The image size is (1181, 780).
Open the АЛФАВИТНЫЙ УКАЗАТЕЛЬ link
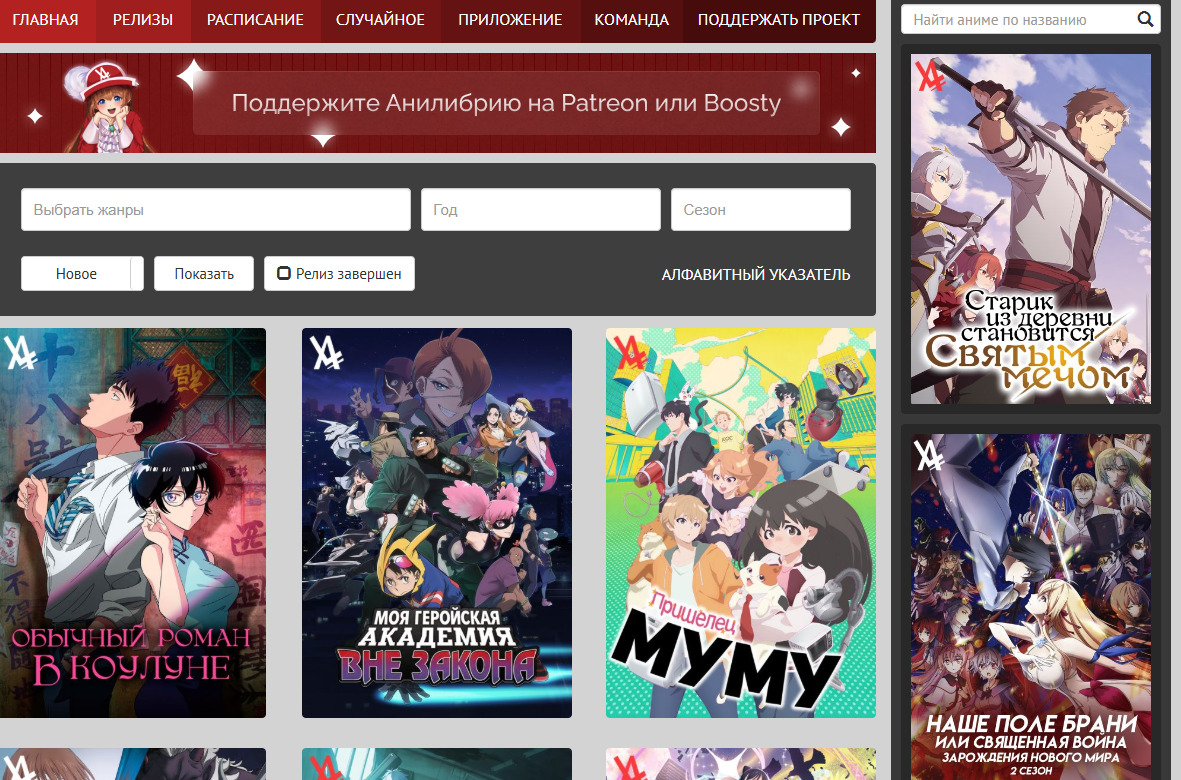[x=755, y=275]
